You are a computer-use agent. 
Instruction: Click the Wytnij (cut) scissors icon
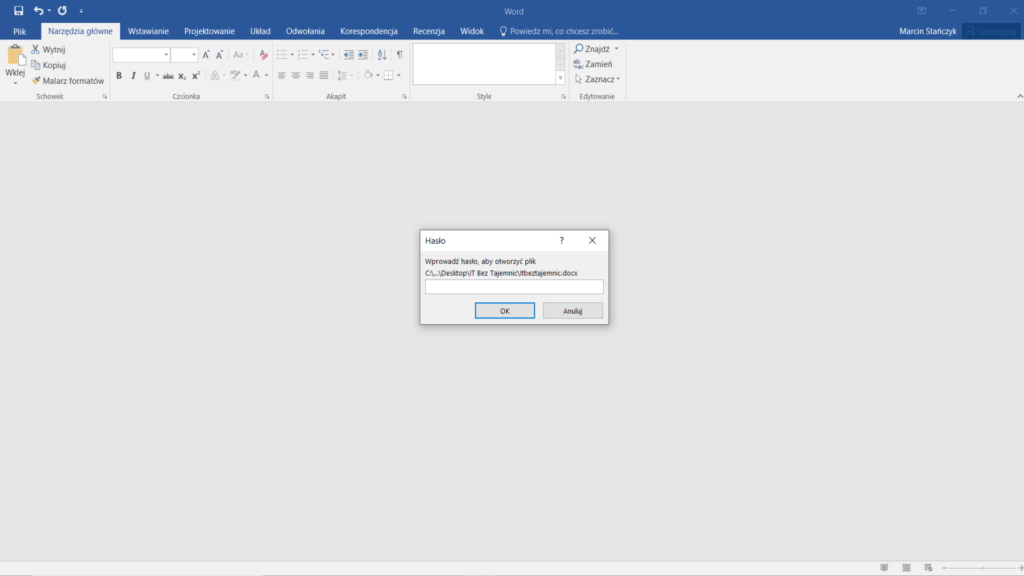pos(36,49)
